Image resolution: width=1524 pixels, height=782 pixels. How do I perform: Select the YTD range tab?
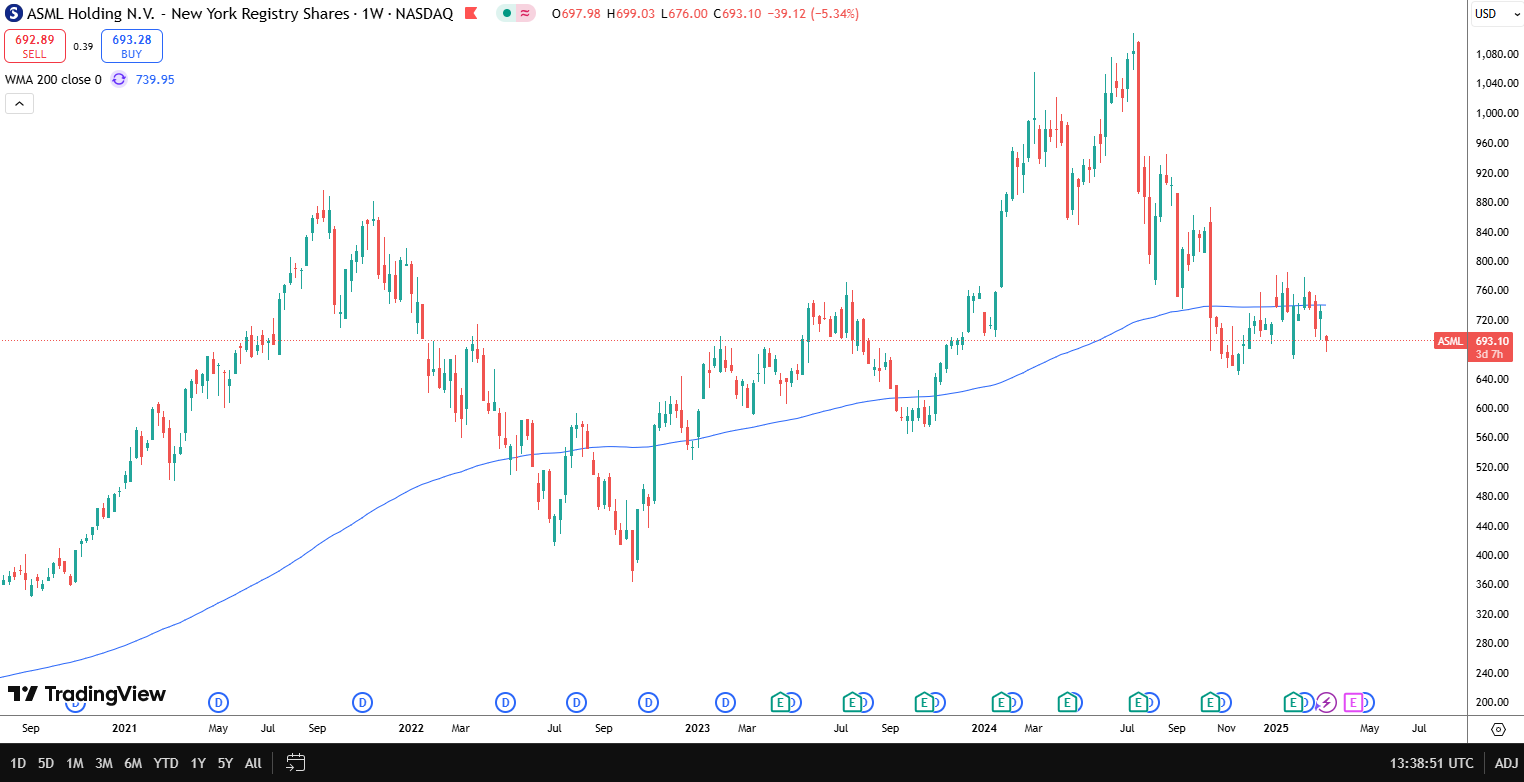pos(165,762)
